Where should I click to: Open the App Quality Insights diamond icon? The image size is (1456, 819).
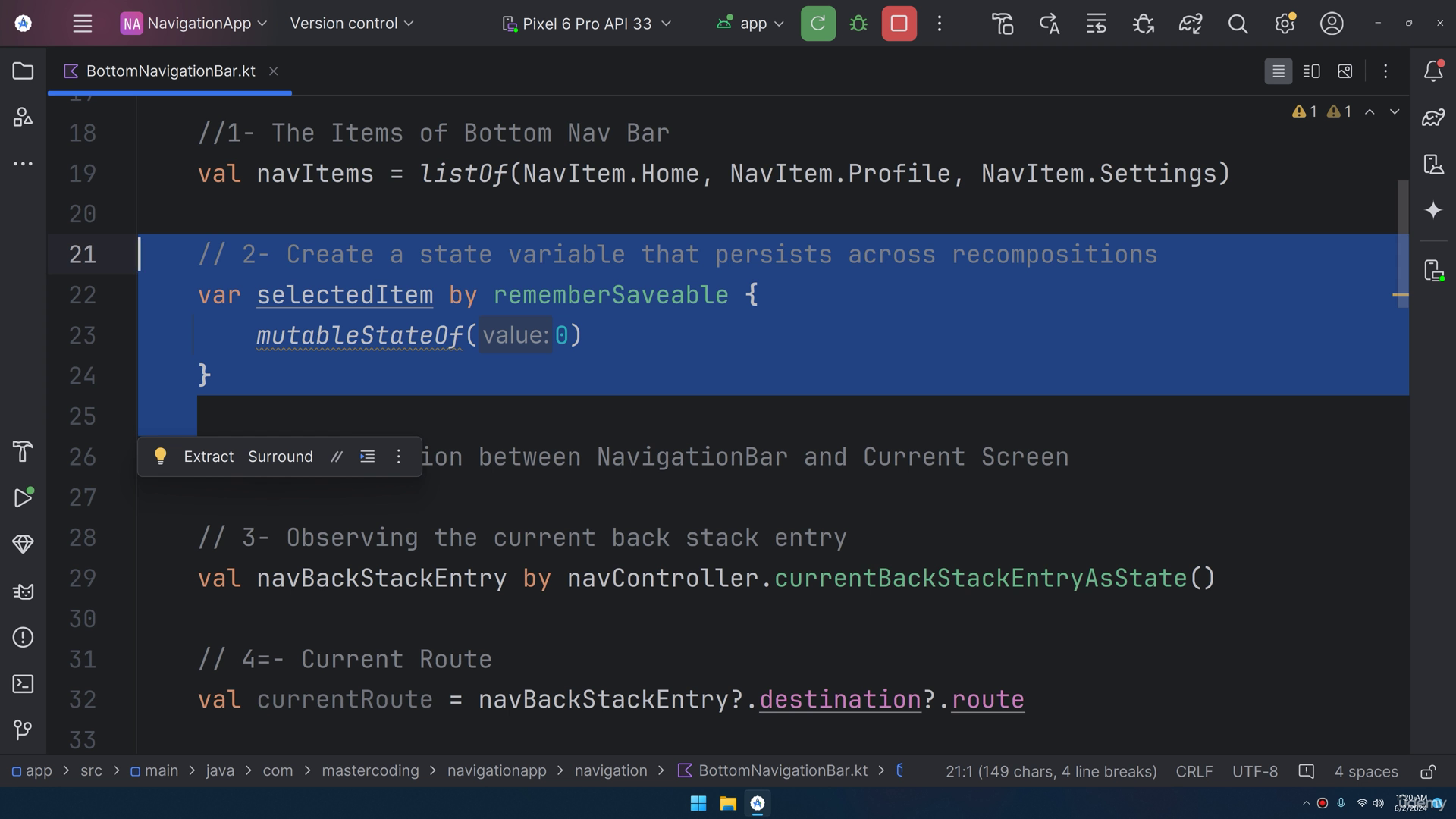click(x=23, y=544)
